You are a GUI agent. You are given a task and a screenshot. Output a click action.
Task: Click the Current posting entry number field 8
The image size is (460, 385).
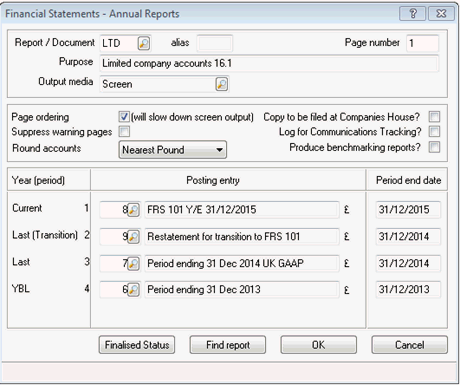coord(114,210)
